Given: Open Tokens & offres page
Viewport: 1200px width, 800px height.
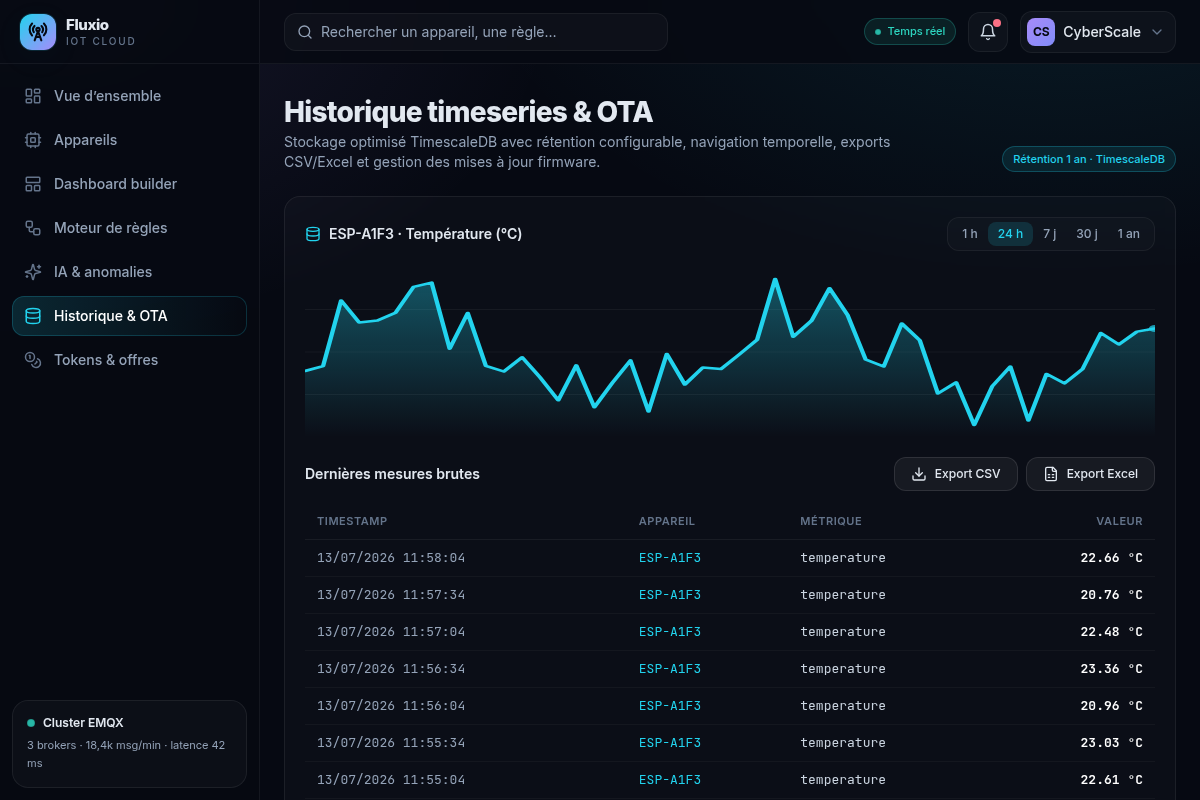Looking at the screenshot, I should 129,360.
